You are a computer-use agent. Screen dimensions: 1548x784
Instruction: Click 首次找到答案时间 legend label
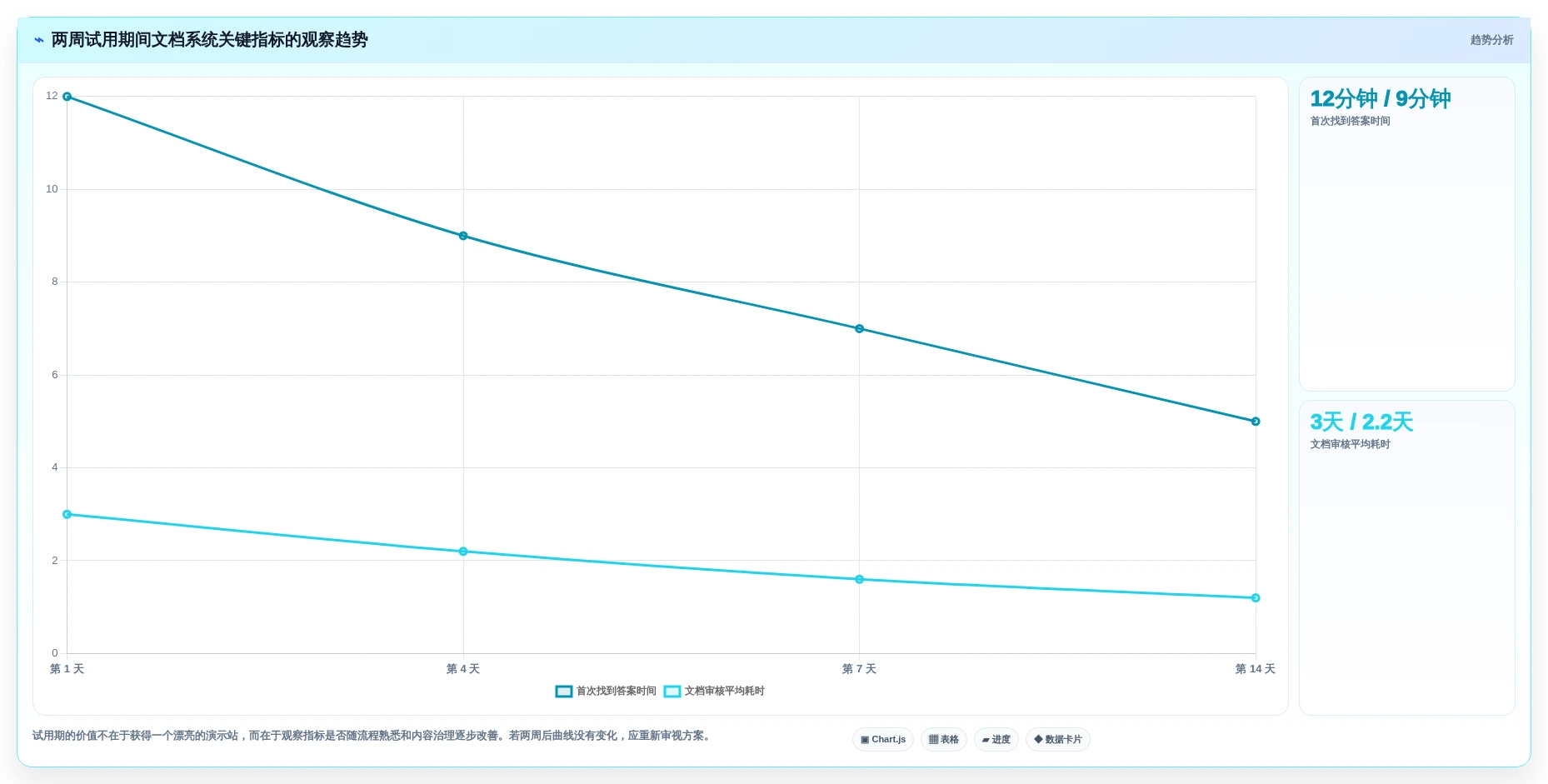617,692
